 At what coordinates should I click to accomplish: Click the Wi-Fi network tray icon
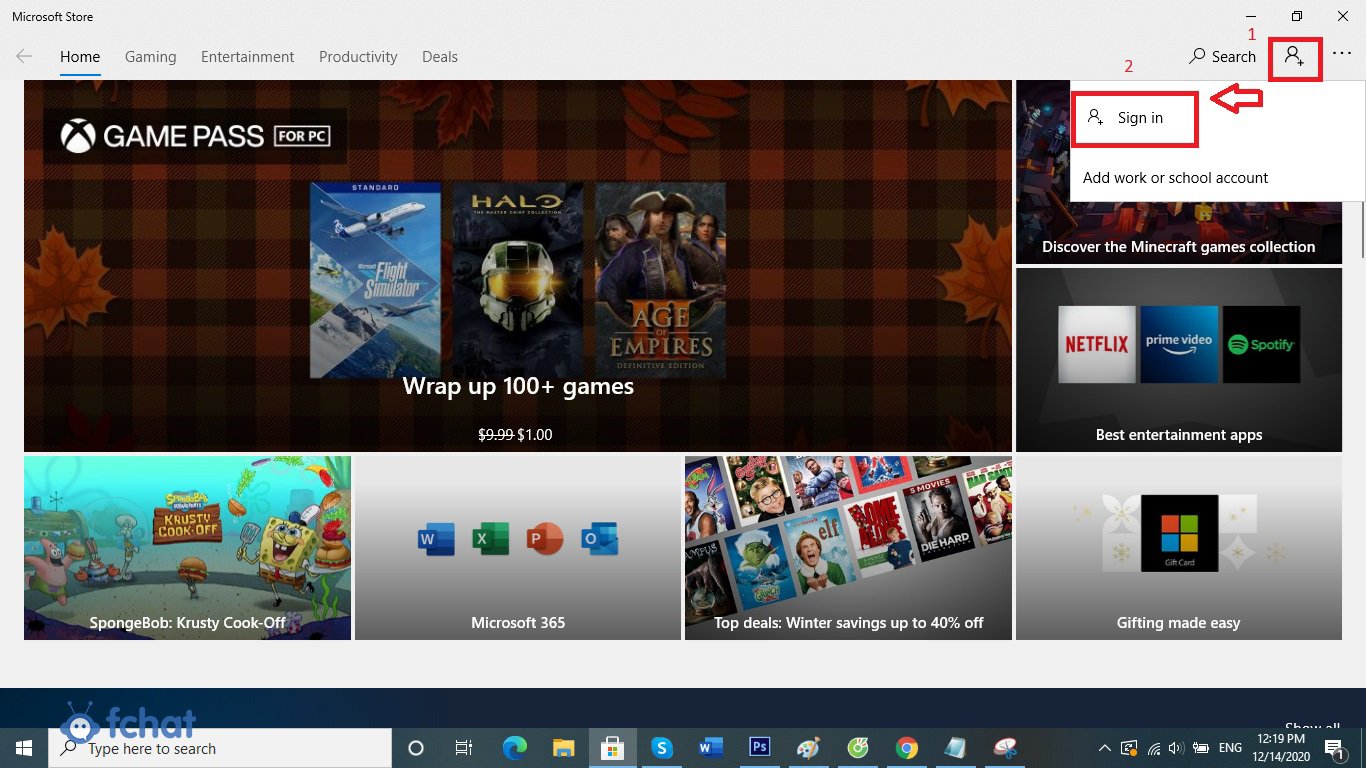1153,748
